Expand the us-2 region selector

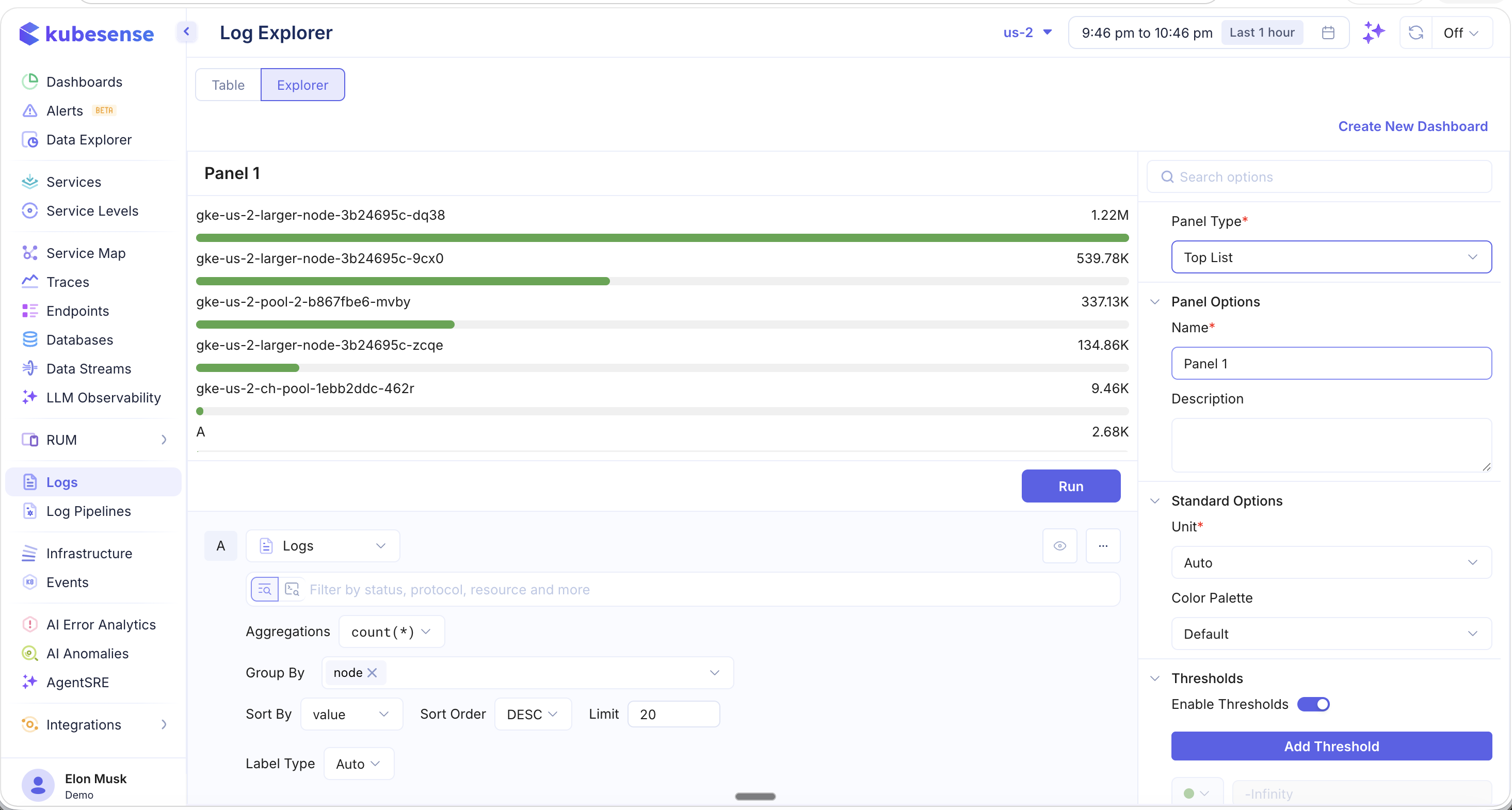[1026, 33]
